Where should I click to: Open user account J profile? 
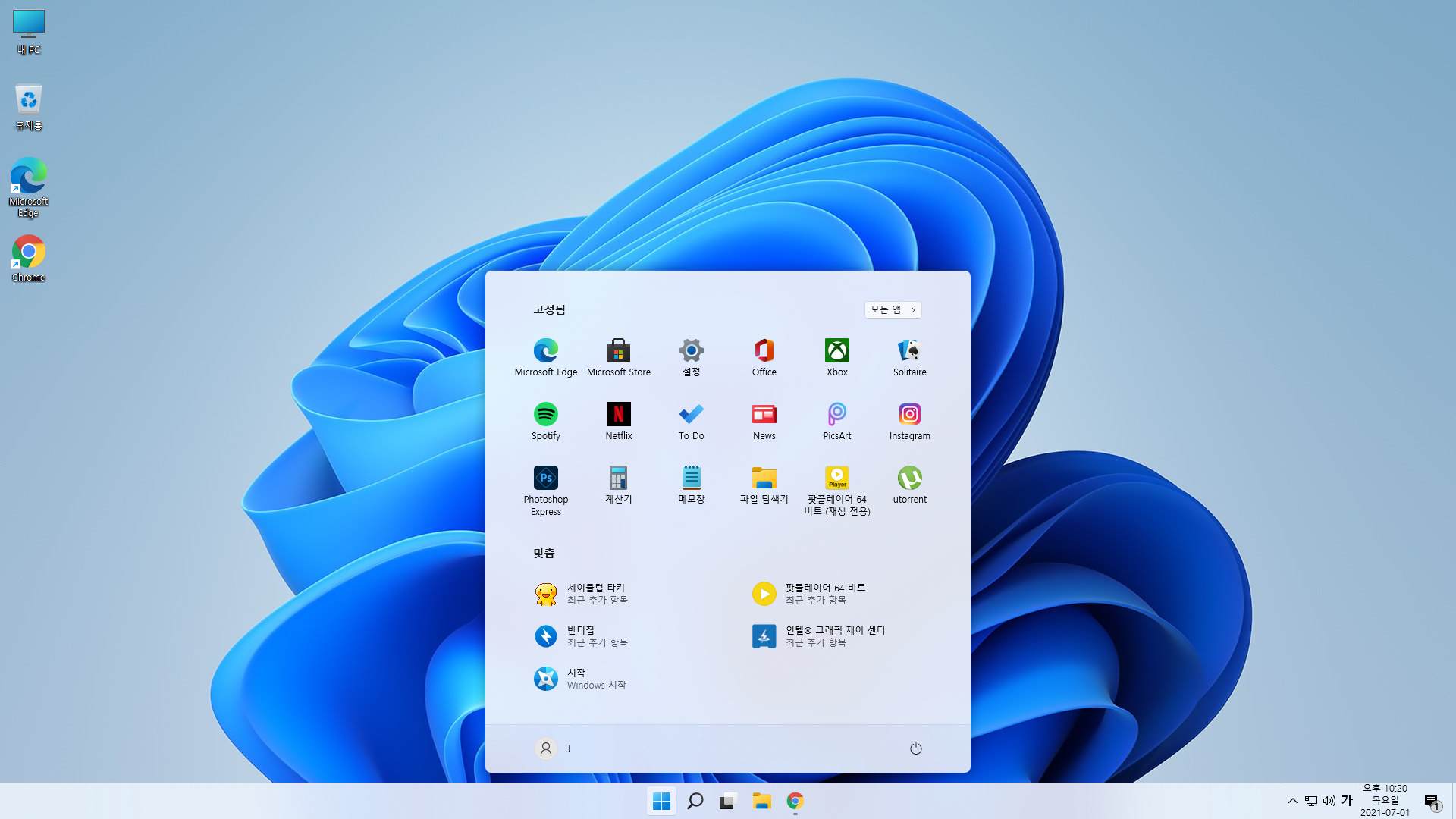pyautogui.click(x=554, y=748)
